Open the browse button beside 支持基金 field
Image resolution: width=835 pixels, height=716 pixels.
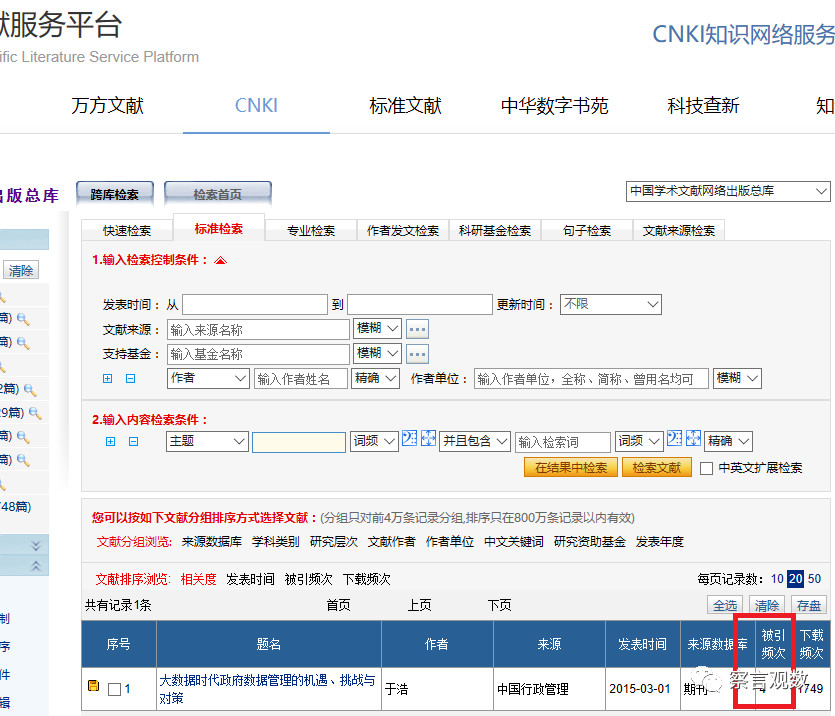click(x=418, y=354)
